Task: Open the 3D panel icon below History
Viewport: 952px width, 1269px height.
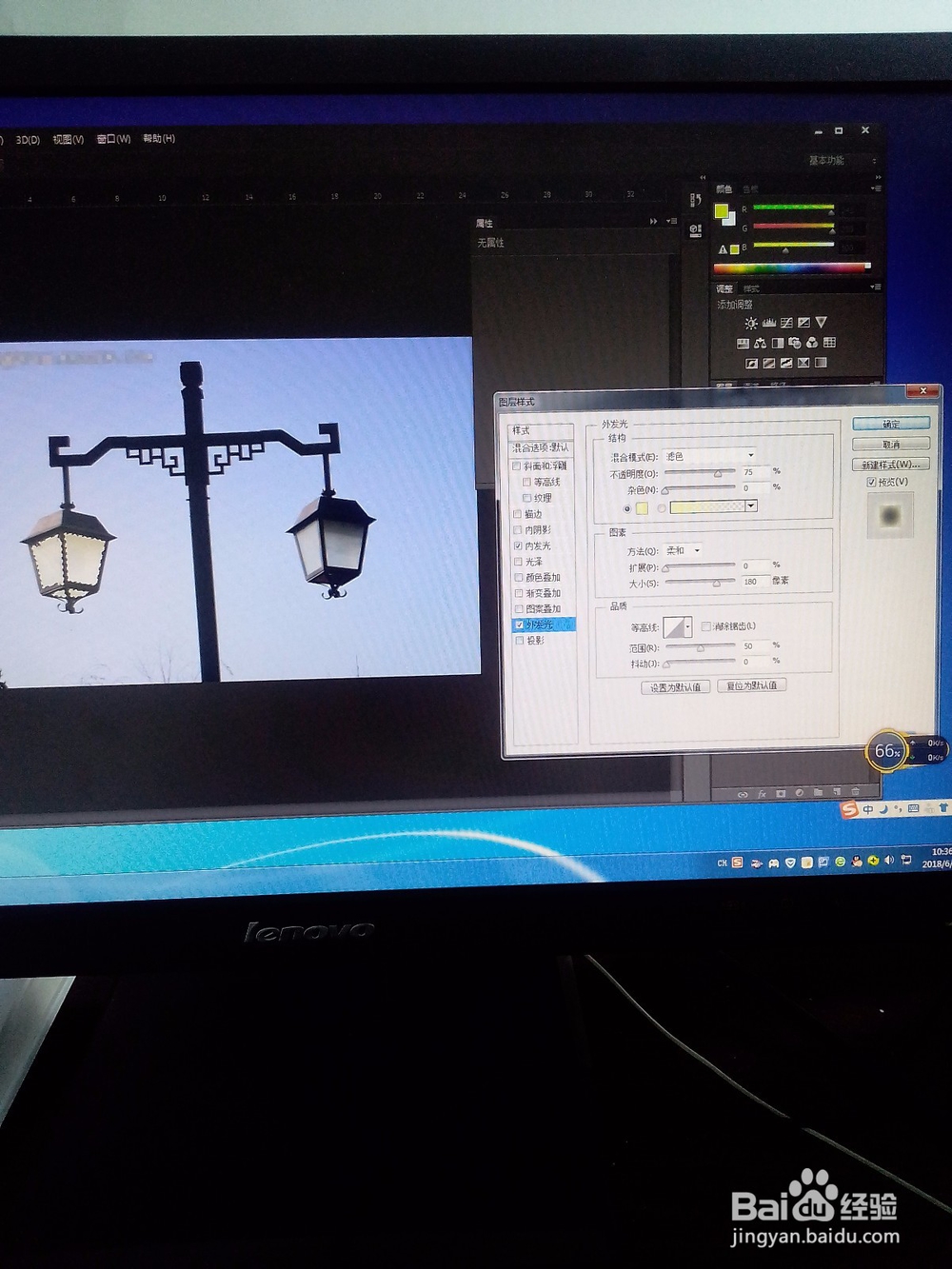Action: pos(695,230)
